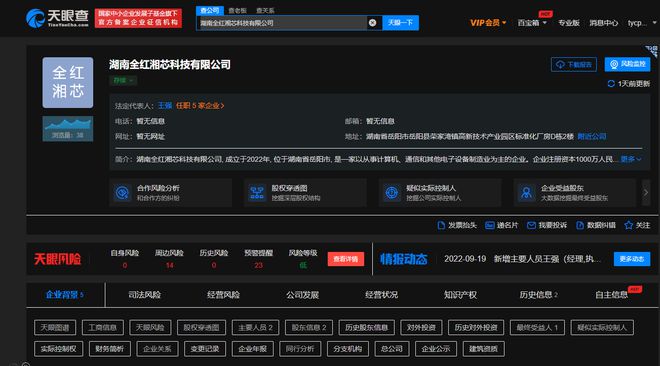Open the 百宝箱 dropdown menu

pos(532,23)
